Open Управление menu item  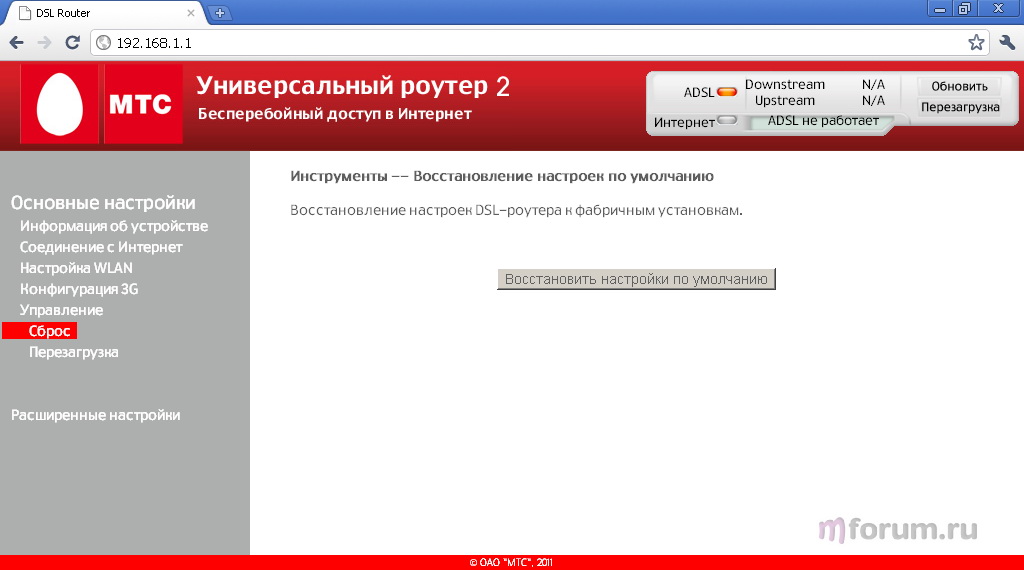(61, 310)
